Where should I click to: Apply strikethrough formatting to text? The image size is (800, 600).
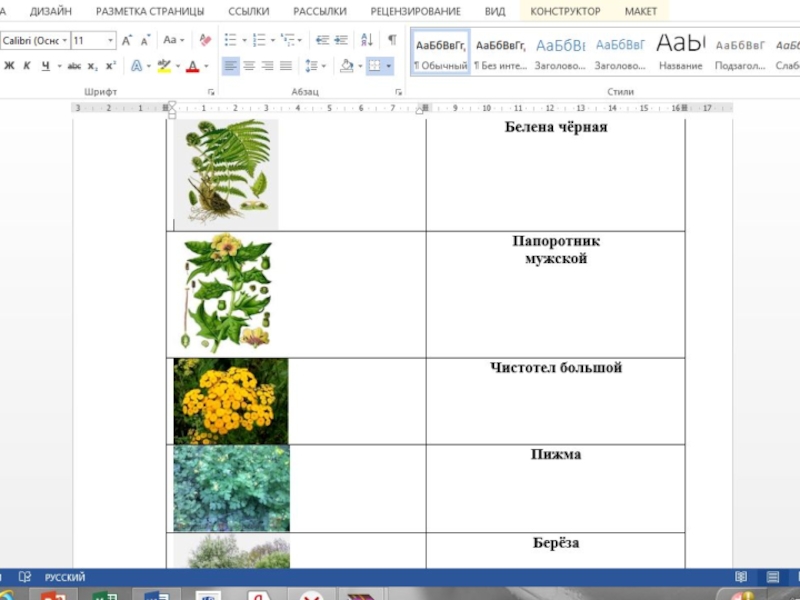point(74,66)
